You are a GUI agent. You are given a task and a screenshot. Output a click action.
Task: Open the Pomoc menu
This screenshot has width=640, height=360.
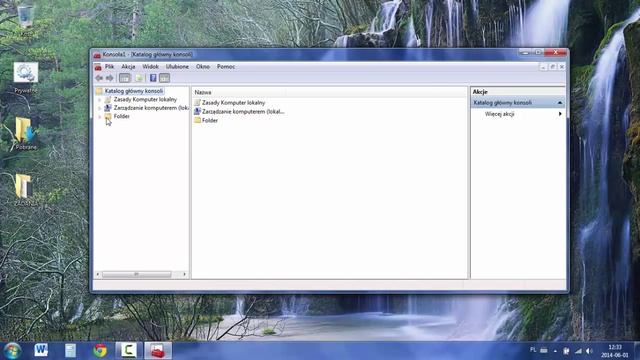pos(226,67)
